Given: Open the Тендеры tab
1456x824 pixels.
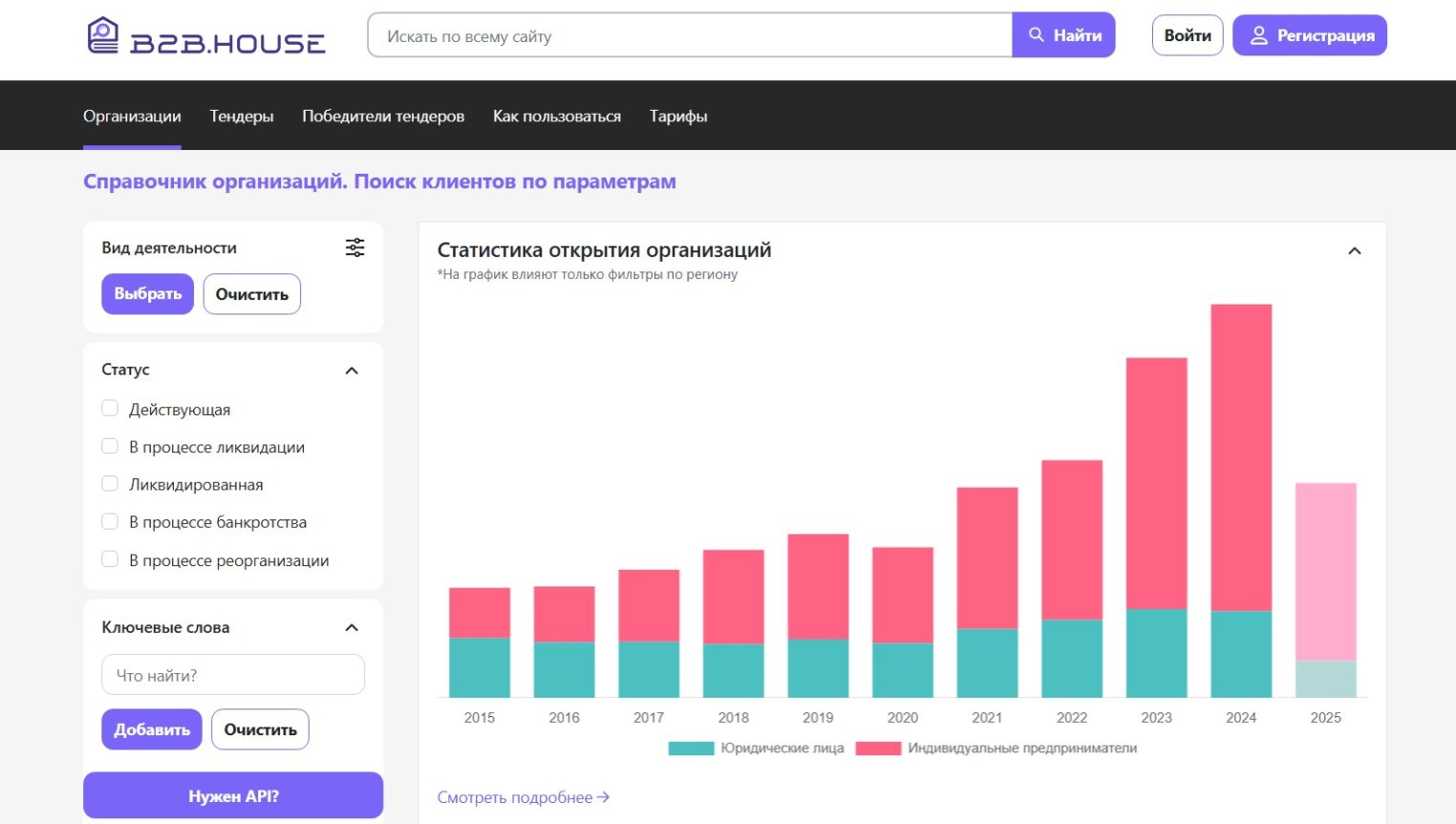Looking at the screenshot, I should 242,116.
